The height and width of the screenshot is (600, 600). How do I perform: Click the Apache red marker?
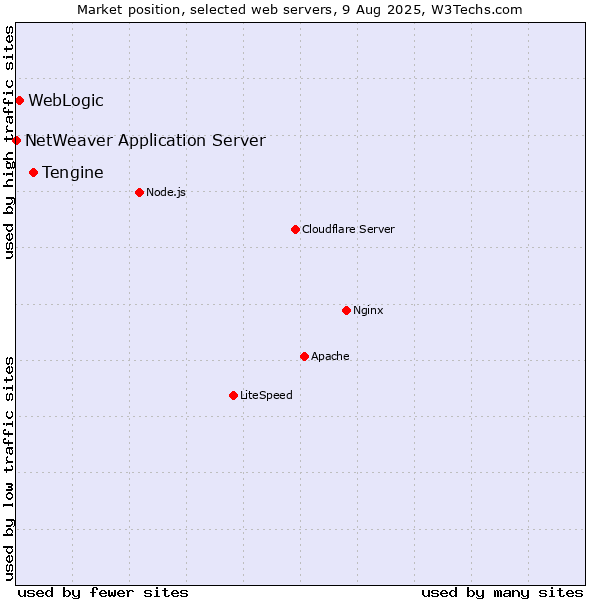(x=305, y=357)
